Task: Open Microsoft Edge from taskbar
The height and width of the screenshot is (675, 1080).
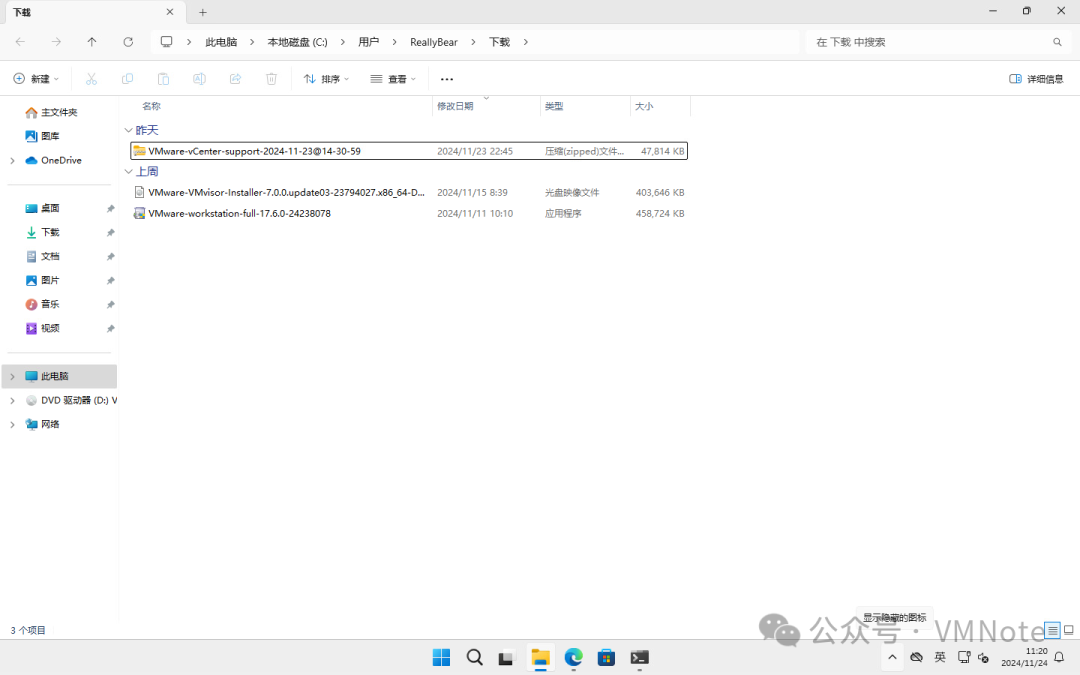Action: tap(573, 657)
